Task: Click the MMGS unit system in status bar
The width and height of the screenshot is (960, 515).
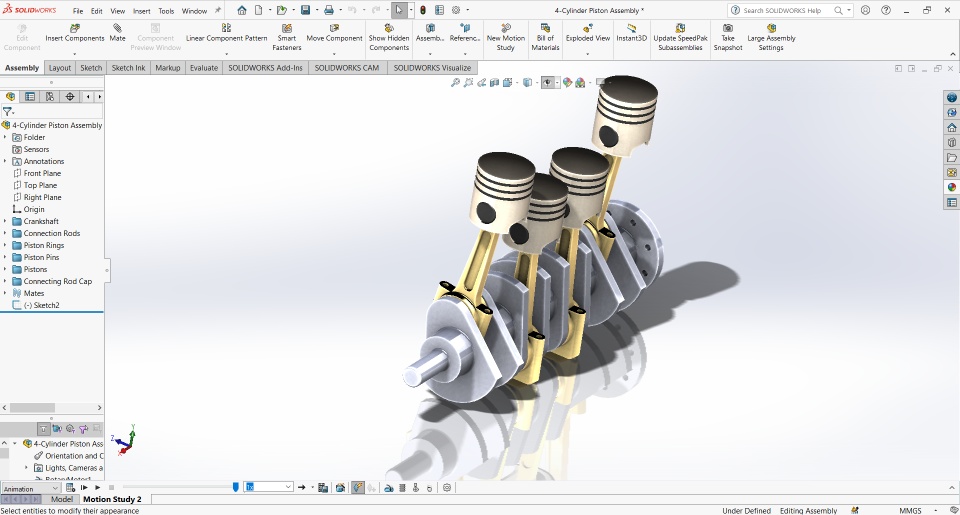Action: click(x=910, y=510)
